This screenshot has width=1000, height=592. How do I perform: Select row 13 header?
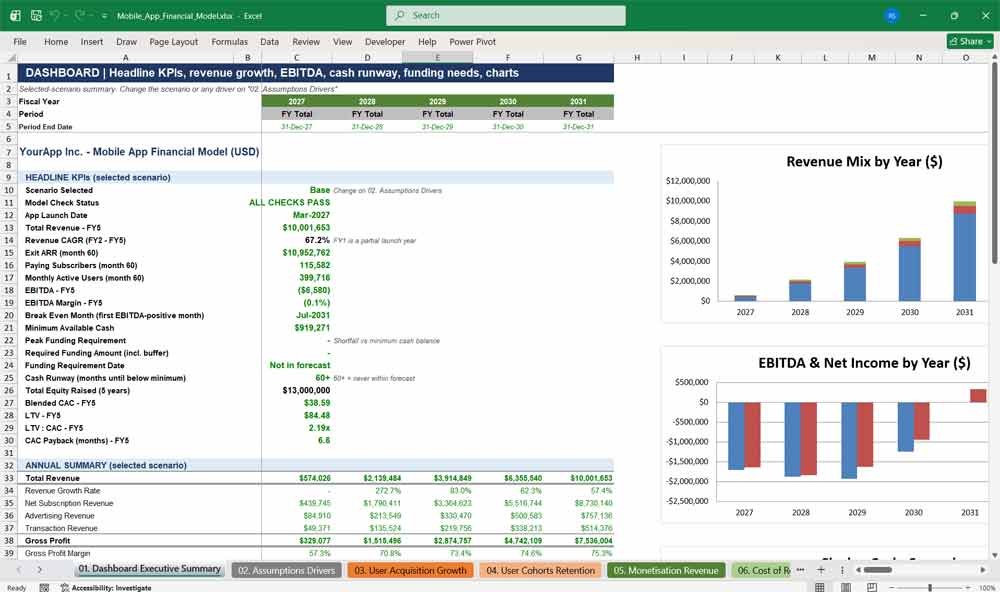tap(9, 228)
